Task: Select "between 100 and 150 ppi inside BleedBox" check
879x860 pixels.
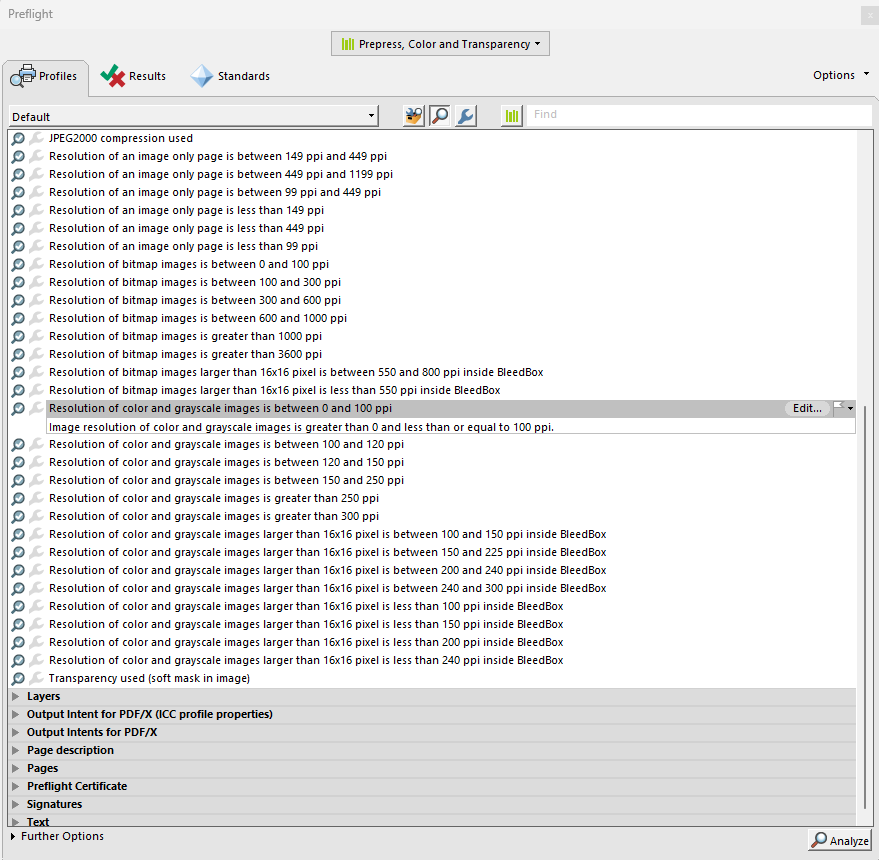Action: [x=327, y=534]
